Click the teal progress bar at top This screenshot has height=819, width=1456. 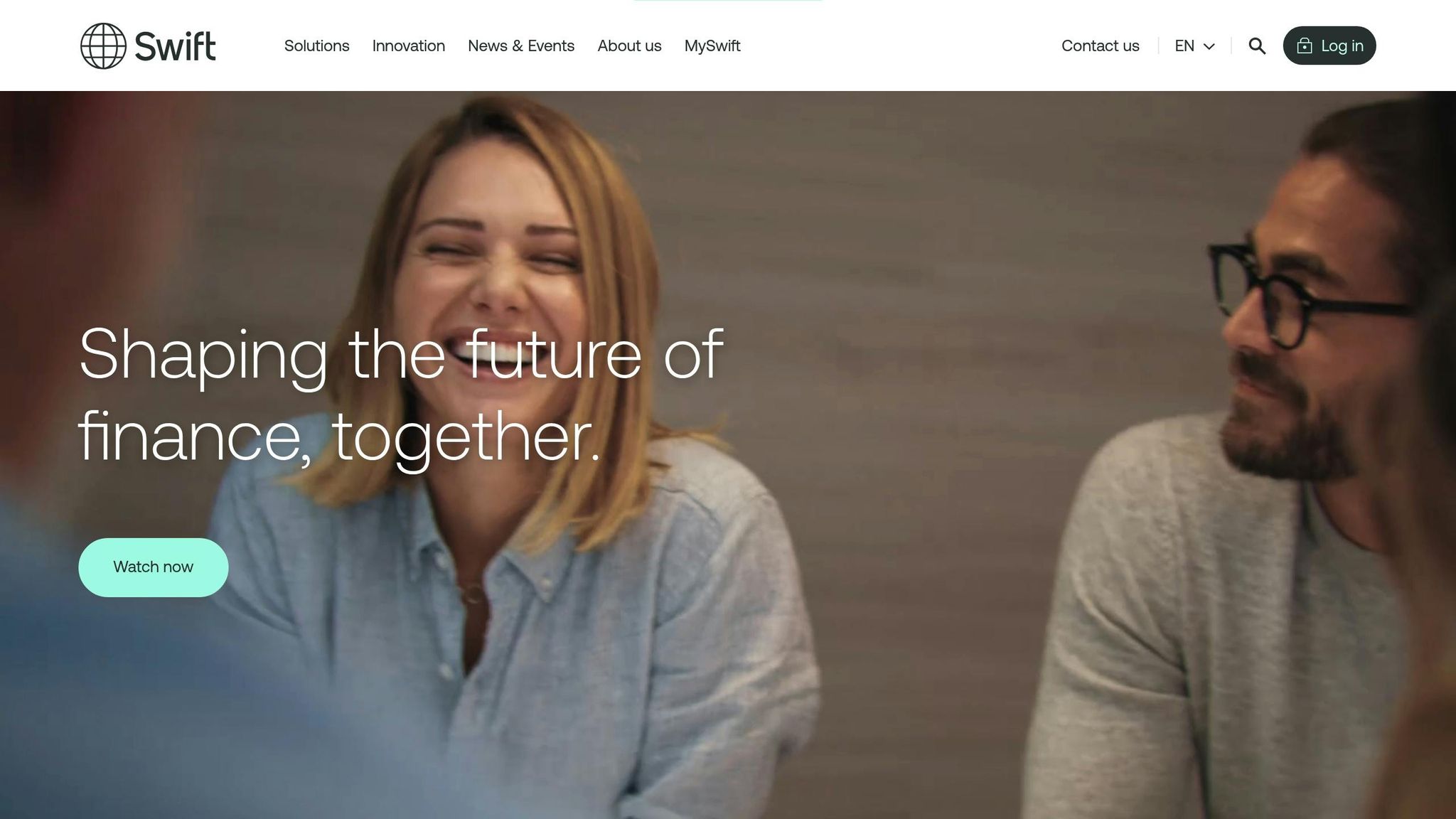coord(727,1)
